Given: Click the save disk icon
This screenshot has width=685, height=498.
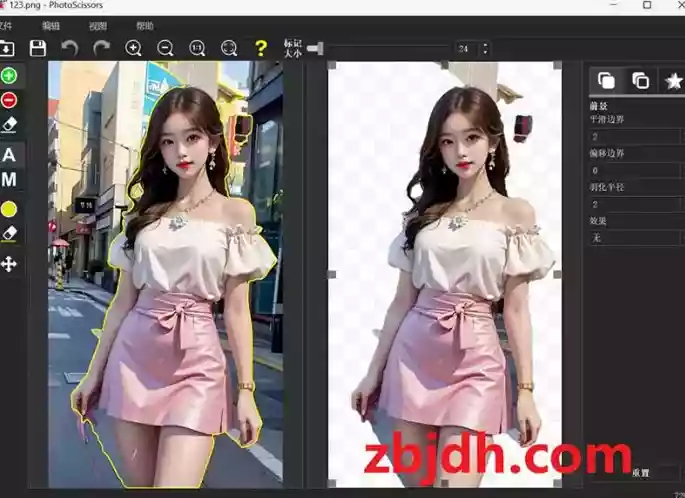Looking at the screenshot, I should click(38, 48).
